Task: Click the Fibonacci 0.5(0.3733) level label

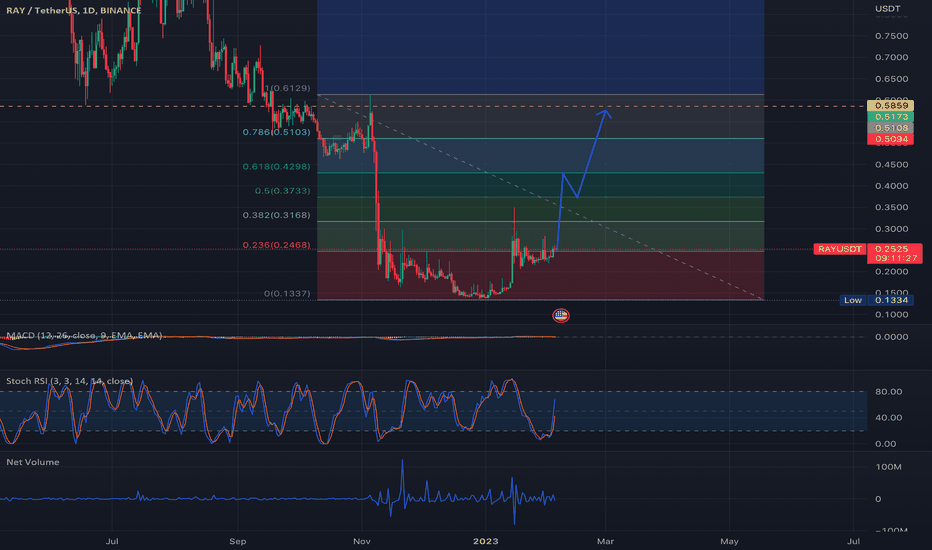Action: coord(282,191)
